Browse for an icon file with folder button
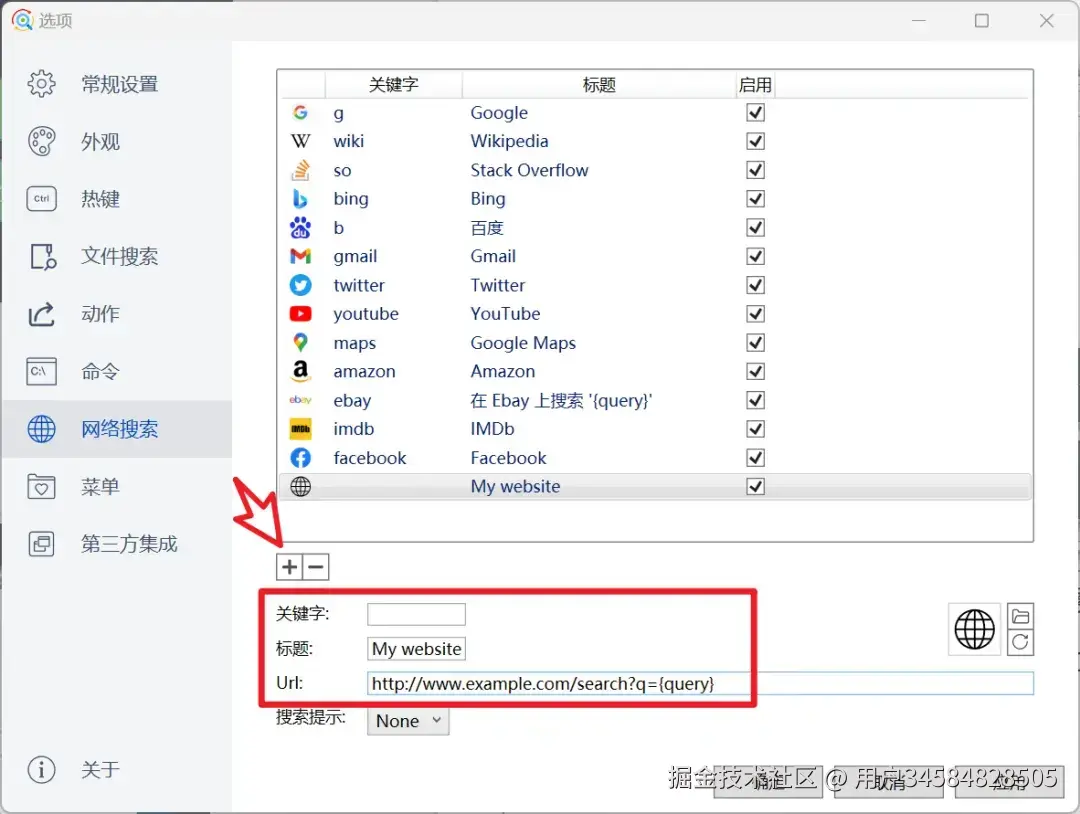This screenshot has height=814, width=1080. tap(1020, 615)
